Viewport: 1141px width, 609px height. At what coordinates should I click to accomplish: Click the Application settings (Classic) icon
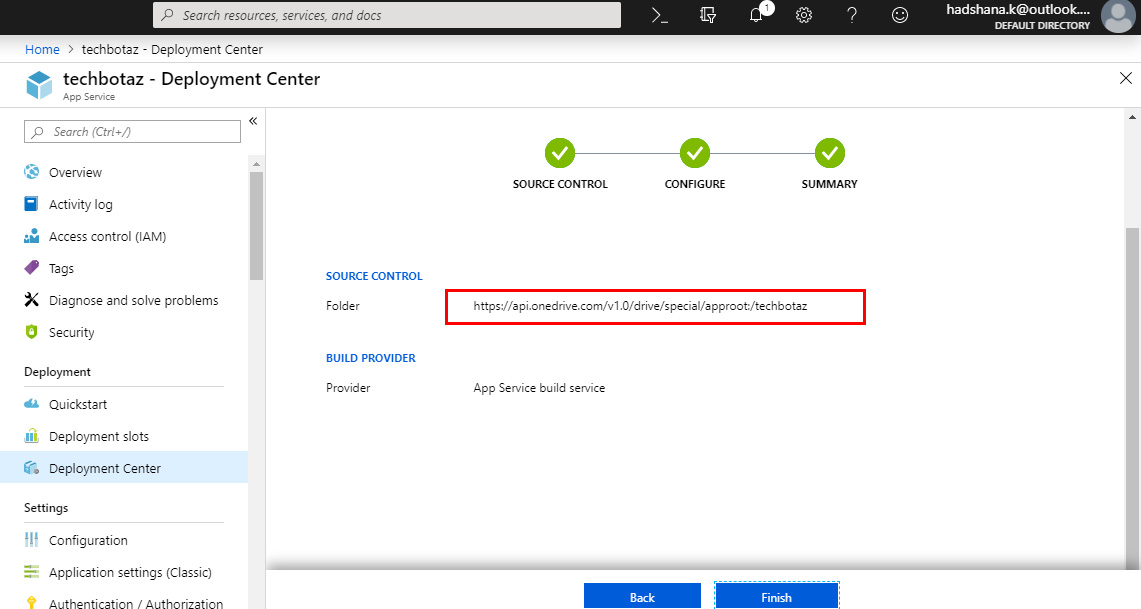pyautogui.click(x=31, y=572)
